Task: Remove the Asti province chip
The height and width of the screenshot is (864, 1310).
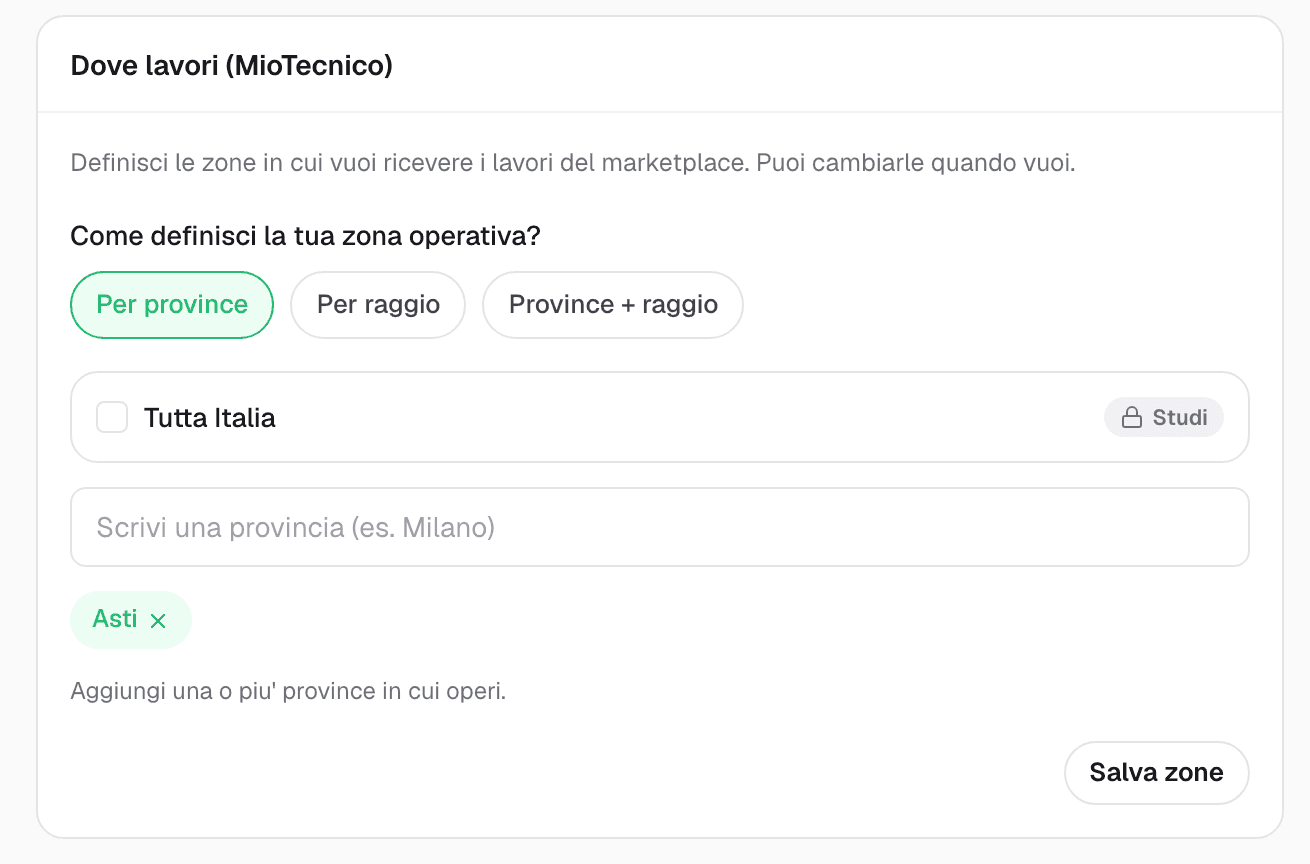Action: 158,621
